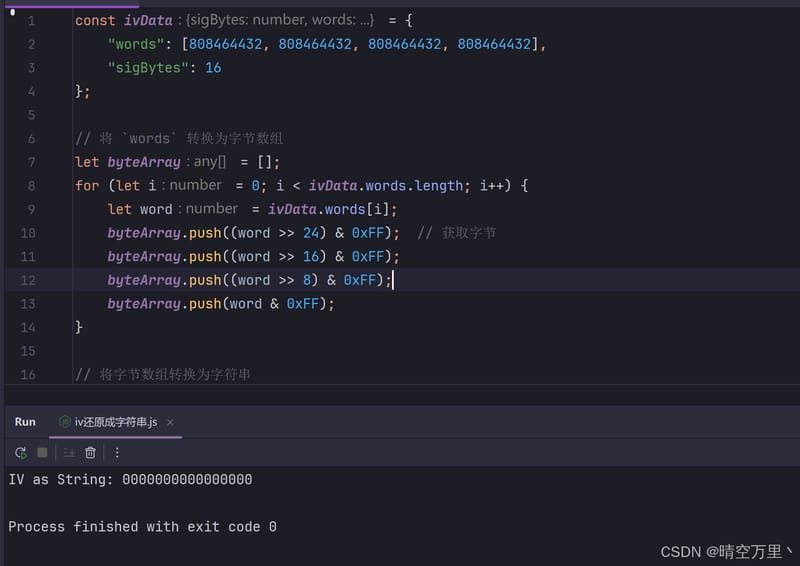Click the for keyword on line 8
The image size is (800, 566).
coord(87,186)
